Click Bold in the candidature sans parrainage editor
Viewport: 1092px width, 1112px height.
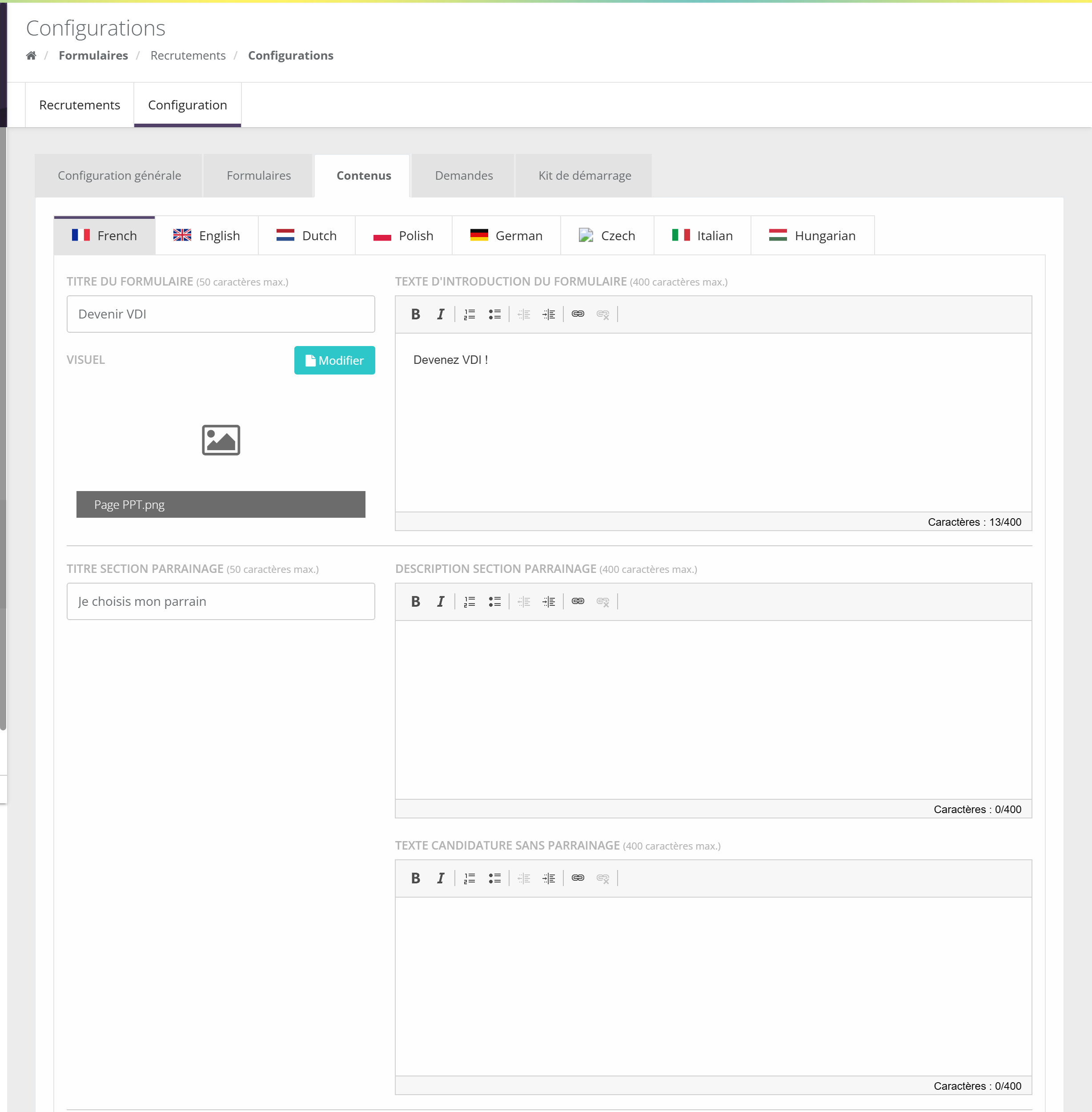point(416,878)
